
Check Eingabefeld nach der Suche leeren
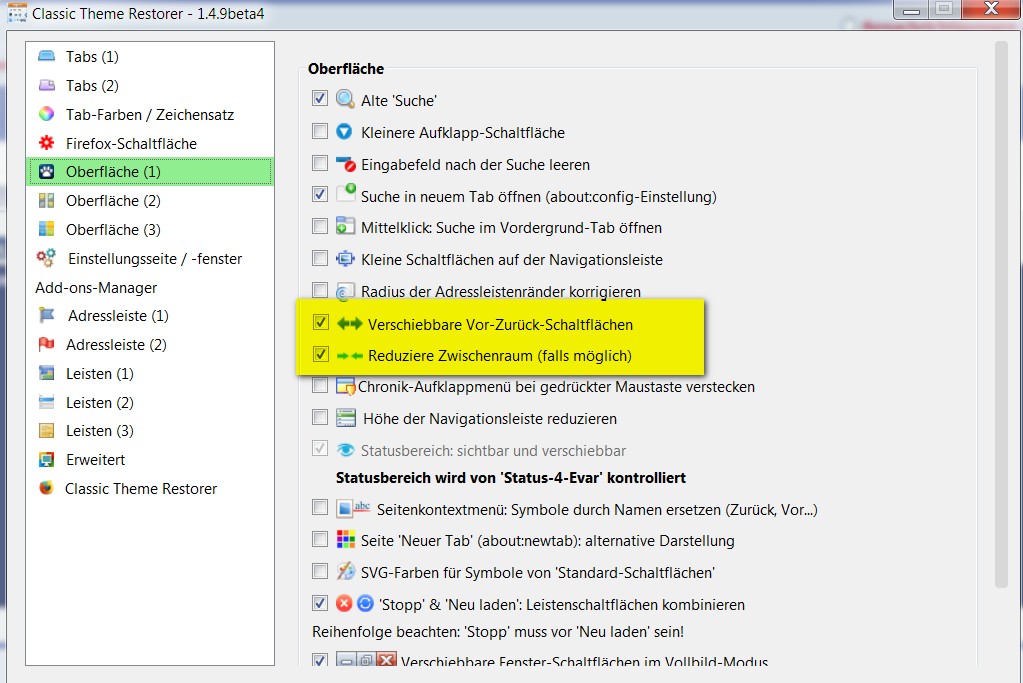tap(320, 162)
